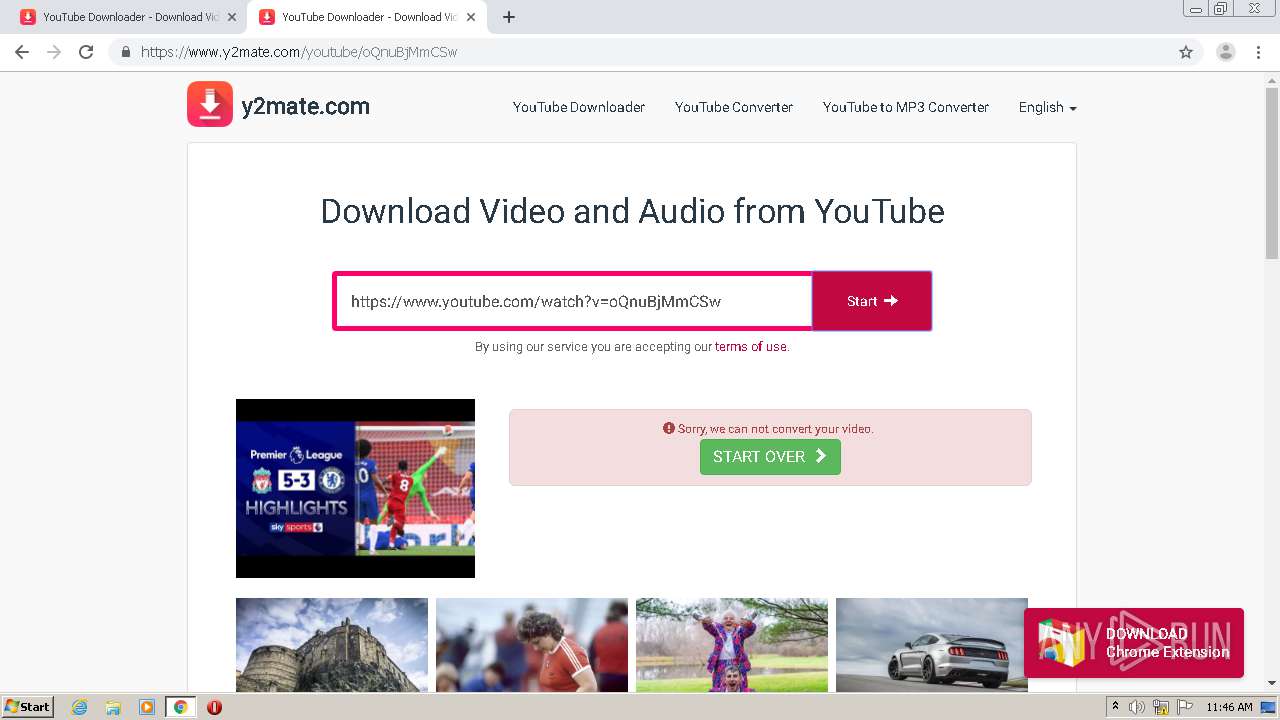
Task: Click the Start button with arrow
Action: click(x=872, y=301)
